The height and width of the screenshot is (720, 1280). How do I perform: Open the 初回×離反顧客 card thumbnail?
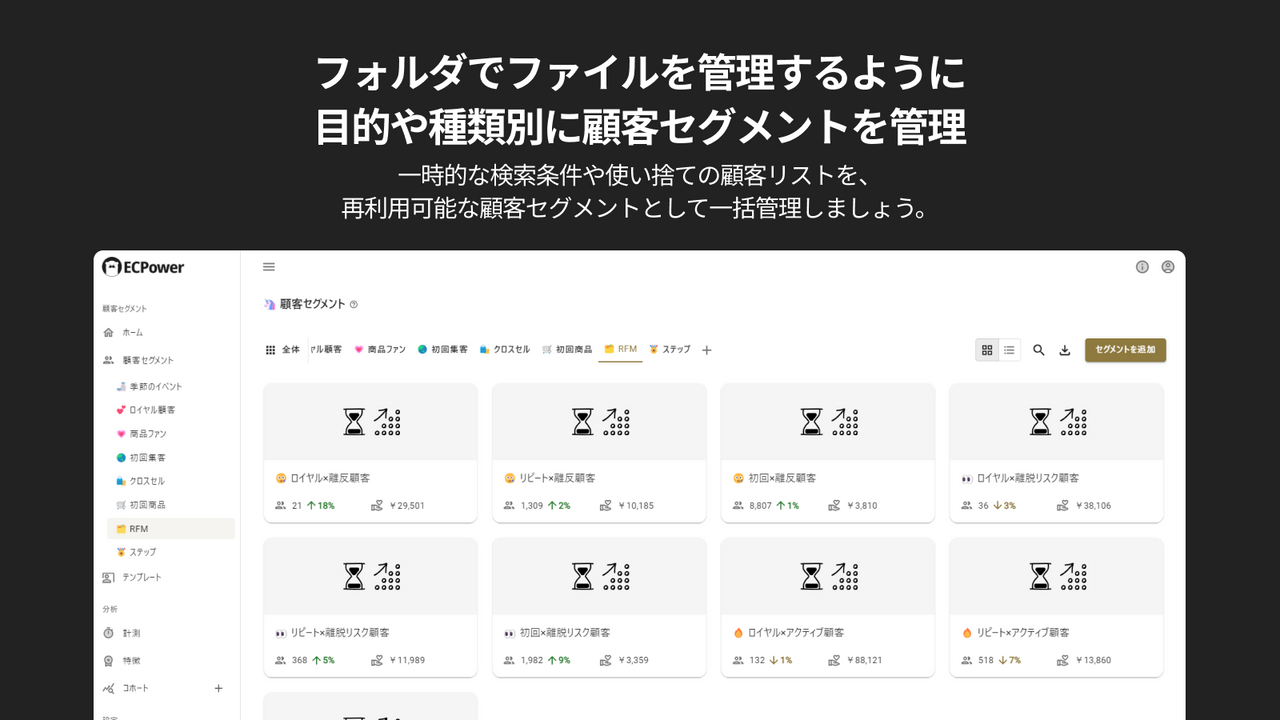coord(828,422)
